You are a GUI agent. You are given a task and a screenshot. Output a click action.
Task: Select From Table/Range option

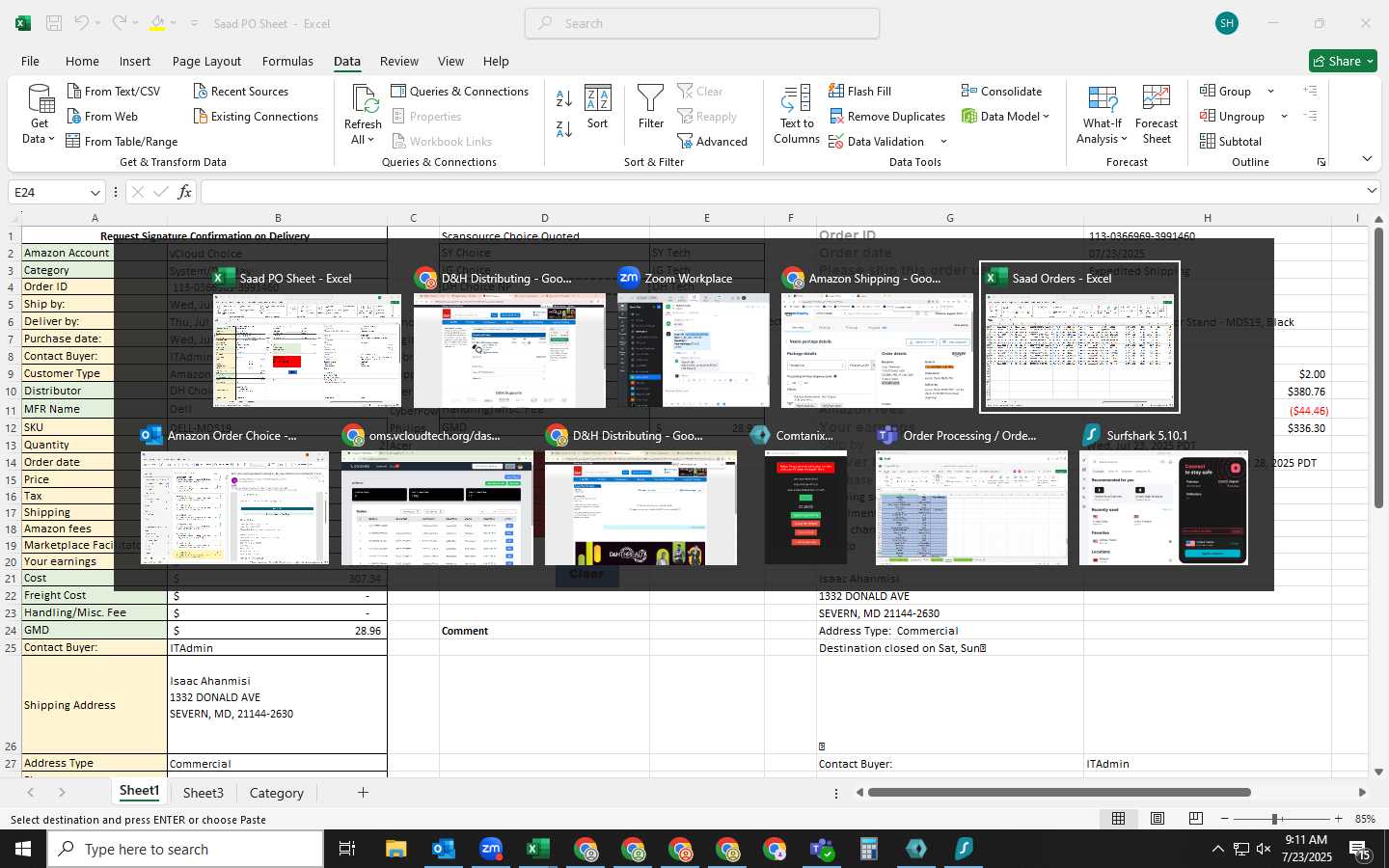point(122,141)
